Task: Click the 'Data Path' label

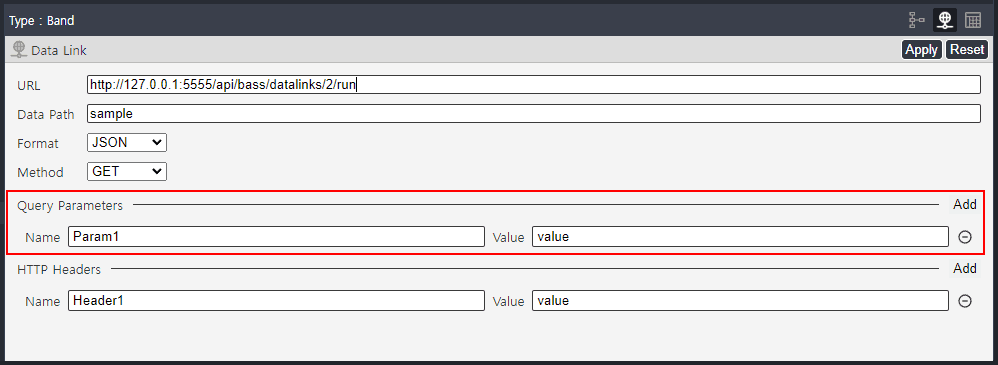Action: (x=45, y=115)
